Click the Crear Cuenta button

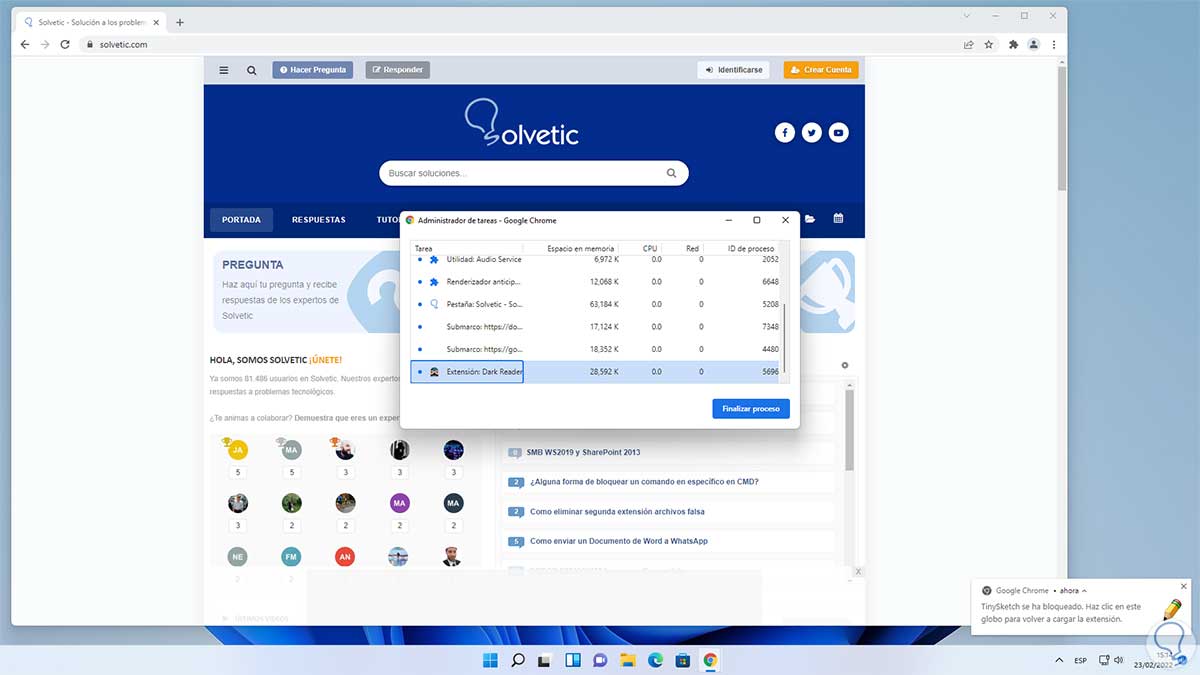[821, 70]
